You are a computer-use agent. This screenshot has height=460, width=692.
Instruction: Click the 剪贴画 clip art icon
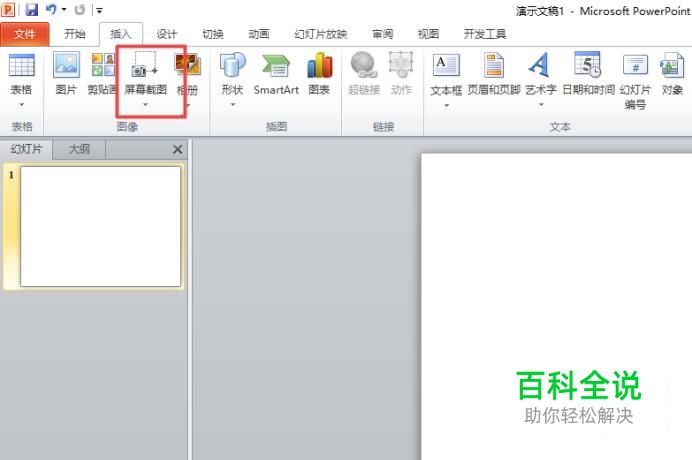click(x=103, y=65)
